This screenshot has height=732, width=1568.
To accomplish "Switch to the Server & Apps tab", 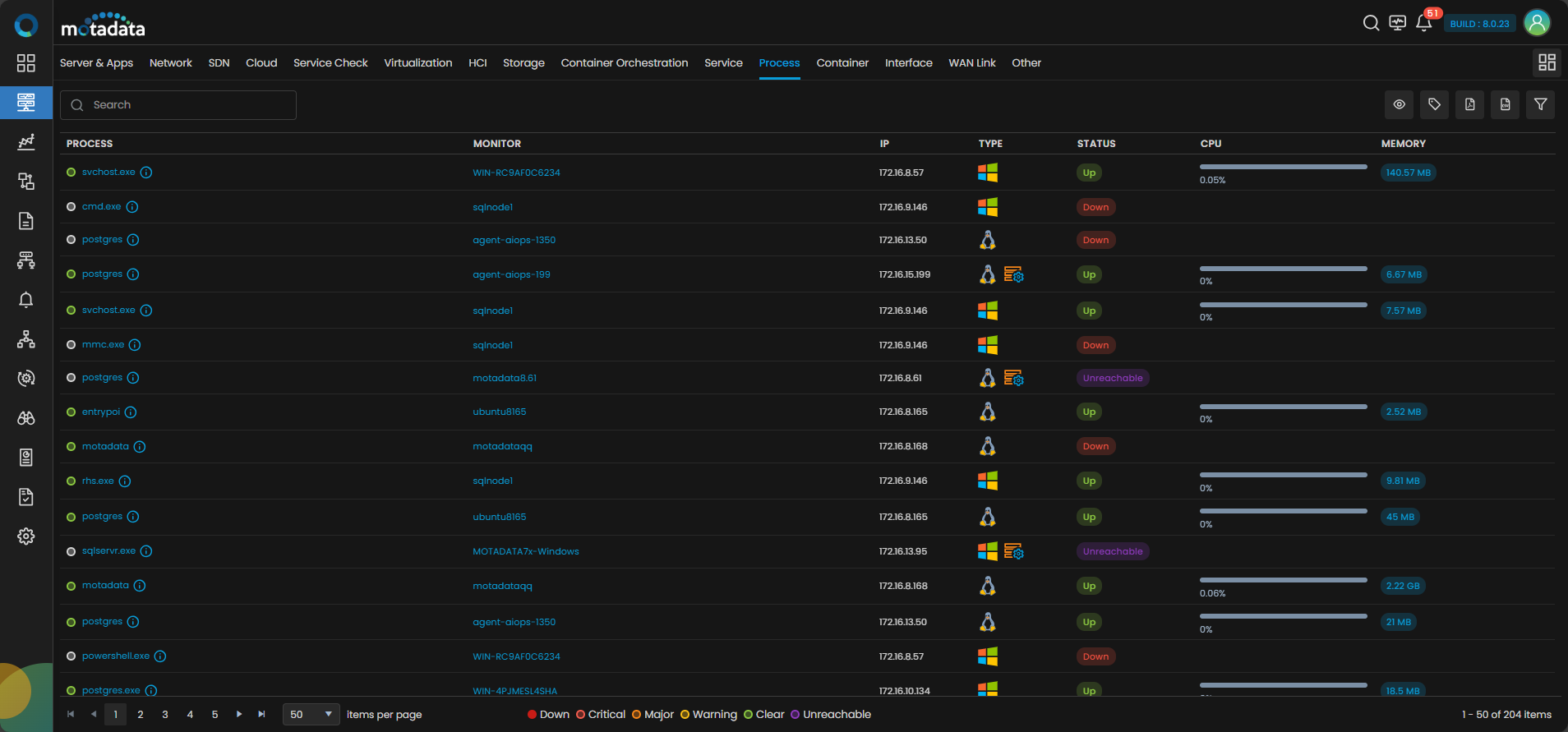I will pos(96,63).
